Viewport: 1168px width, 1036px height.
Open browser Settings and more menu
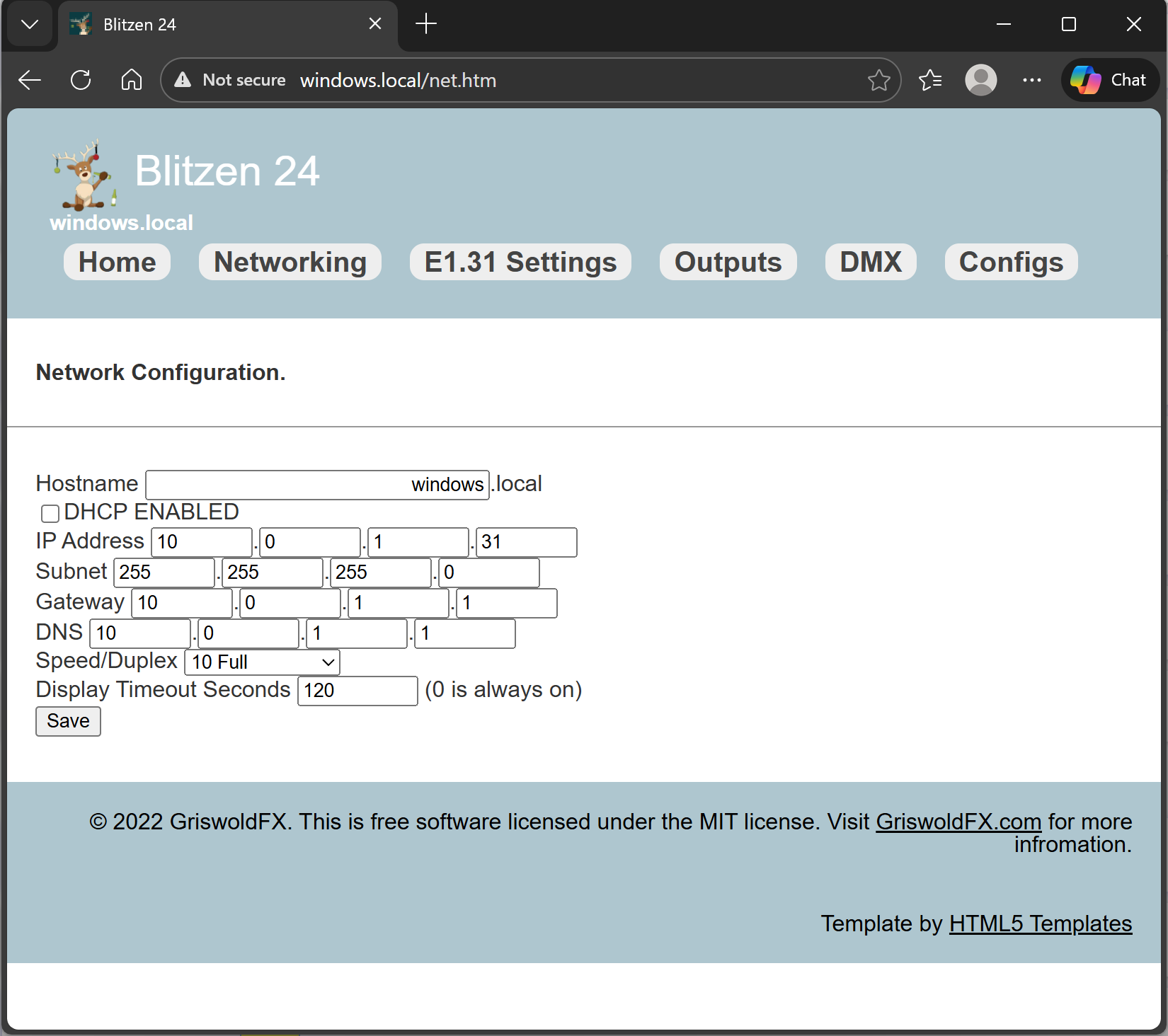1031,80
